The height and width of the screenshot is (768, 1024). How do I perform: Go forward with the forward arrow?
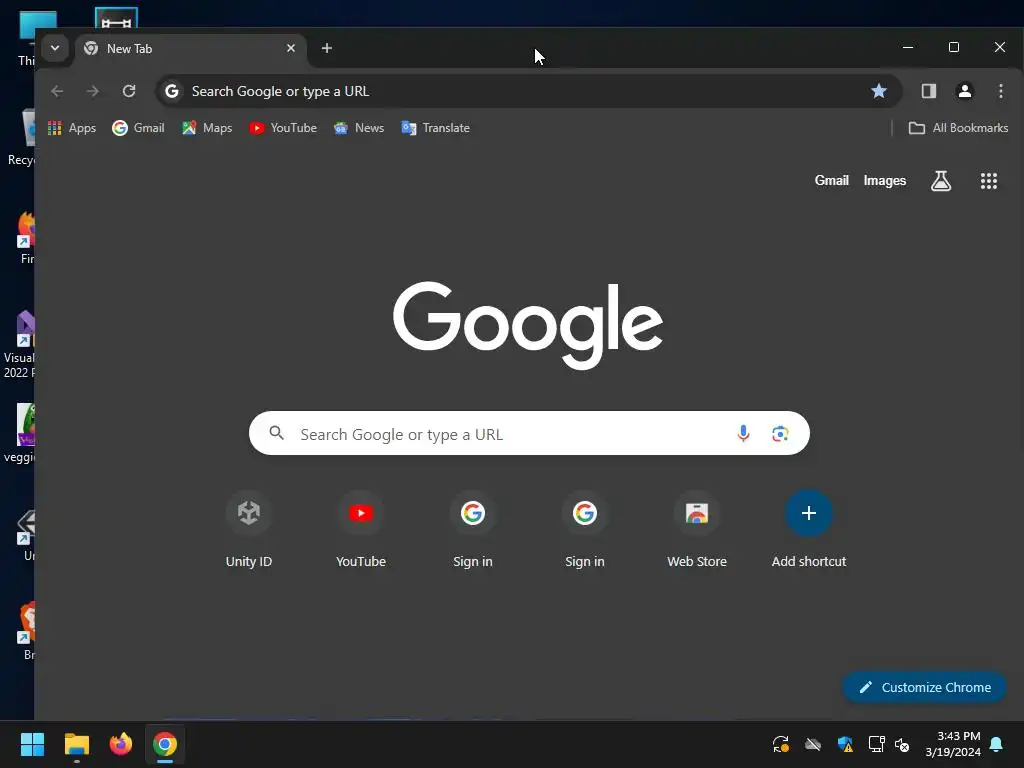coord(93,91)
